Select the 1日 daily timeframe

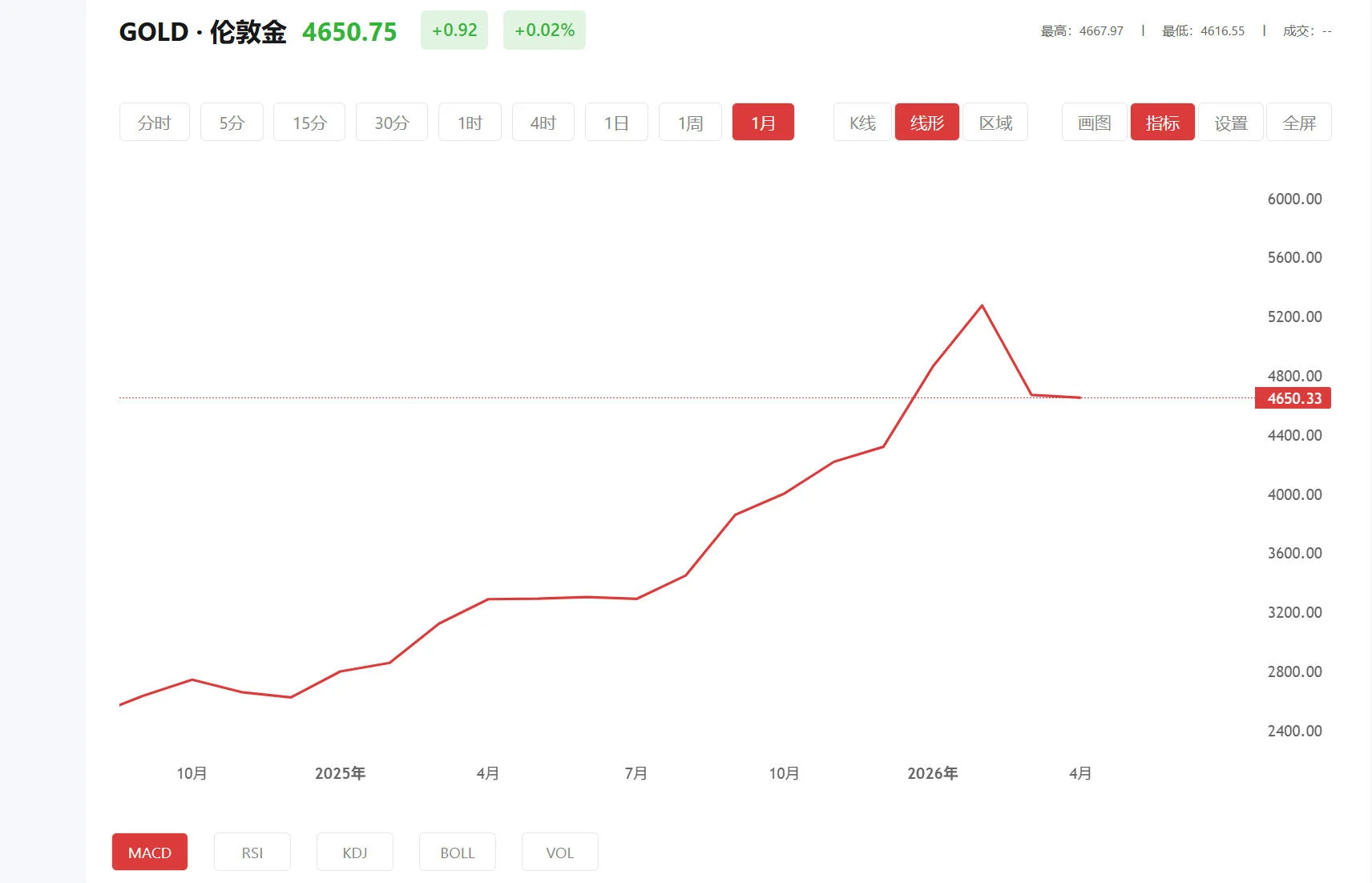click(615, 122)
